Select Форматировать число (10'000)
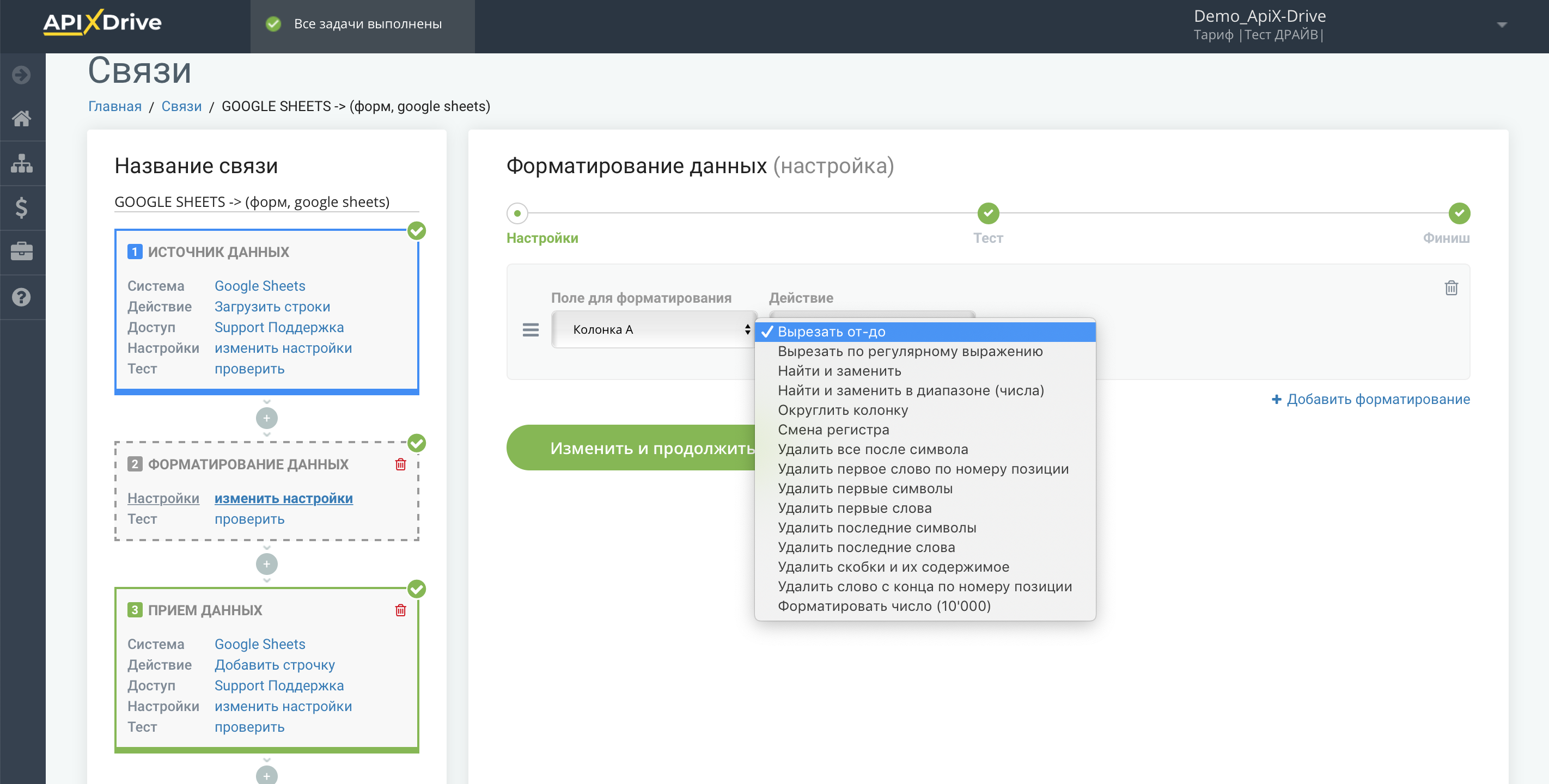 click(x=925, y=606)
